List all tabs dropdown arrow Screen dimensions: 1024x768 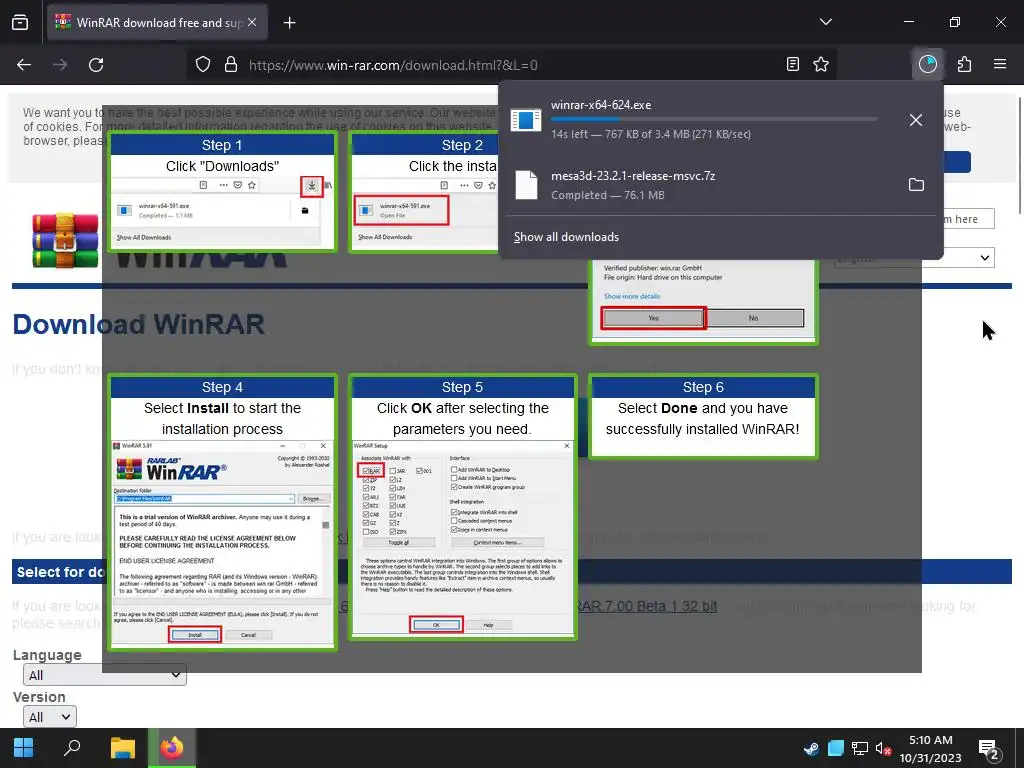tap(826, 22)
